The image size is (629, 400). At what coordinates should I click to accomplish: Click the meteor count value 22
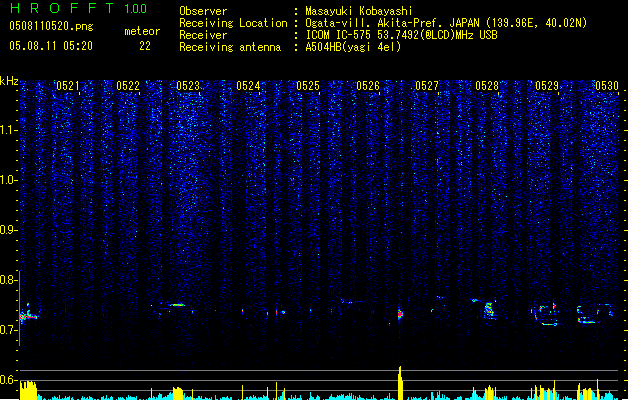point(145,46)
